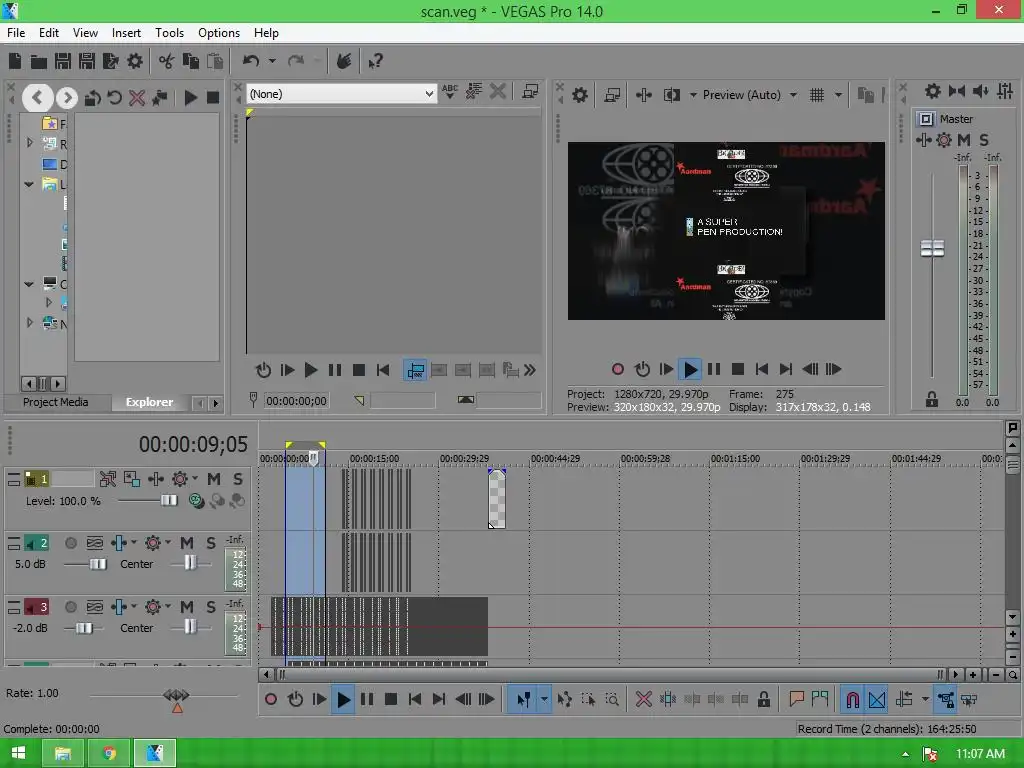Toggle Enable Snapping magnet icon
Viewport: 1024px width, 768px height.
pos(852,699)
